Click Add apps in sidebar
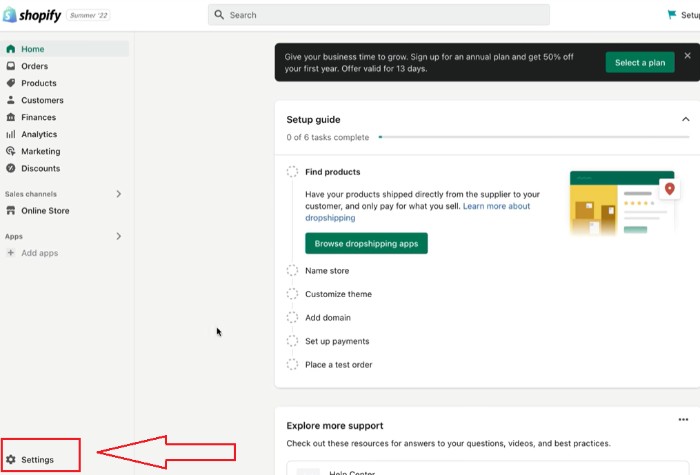The image size is (700, 475). pyautogui.click(x=39, y=253)
